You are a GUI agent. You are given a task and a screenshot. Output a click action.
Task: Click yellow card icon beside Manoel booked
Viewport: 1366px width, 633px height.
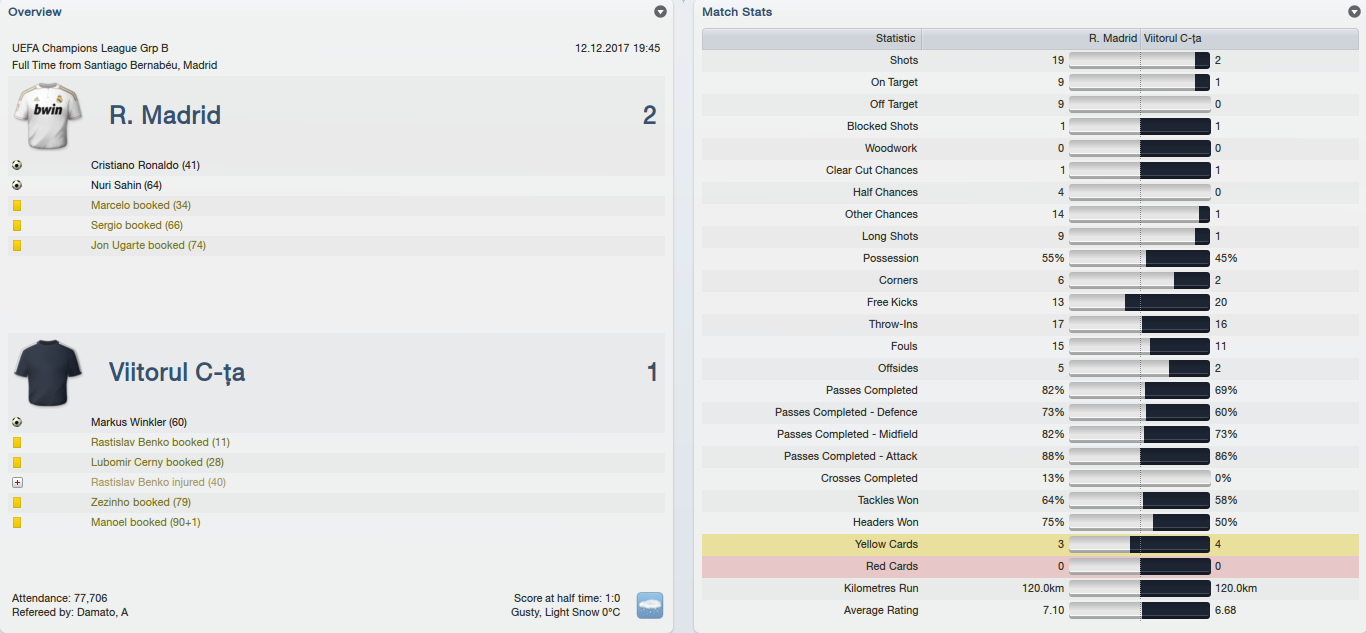point(17,522)
